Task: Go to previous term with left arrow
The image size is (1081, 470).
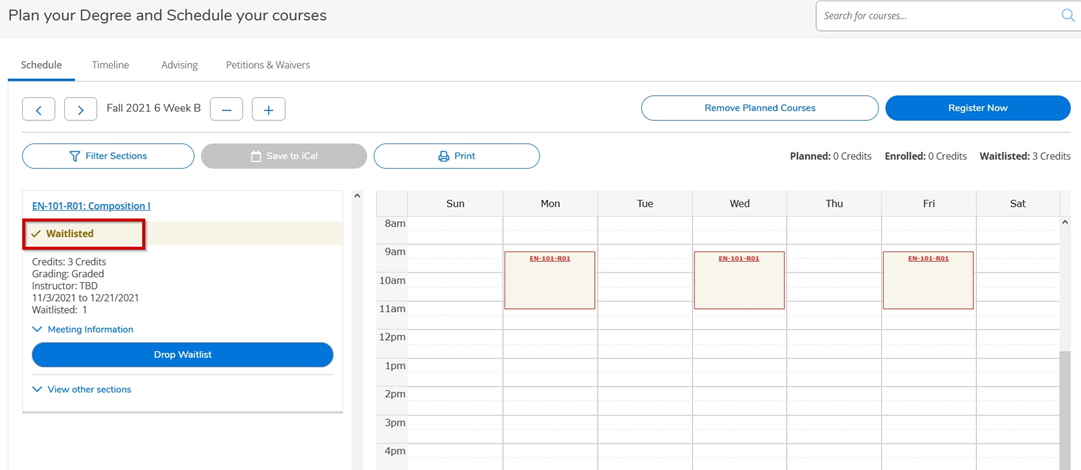Action: pos(40,109)
